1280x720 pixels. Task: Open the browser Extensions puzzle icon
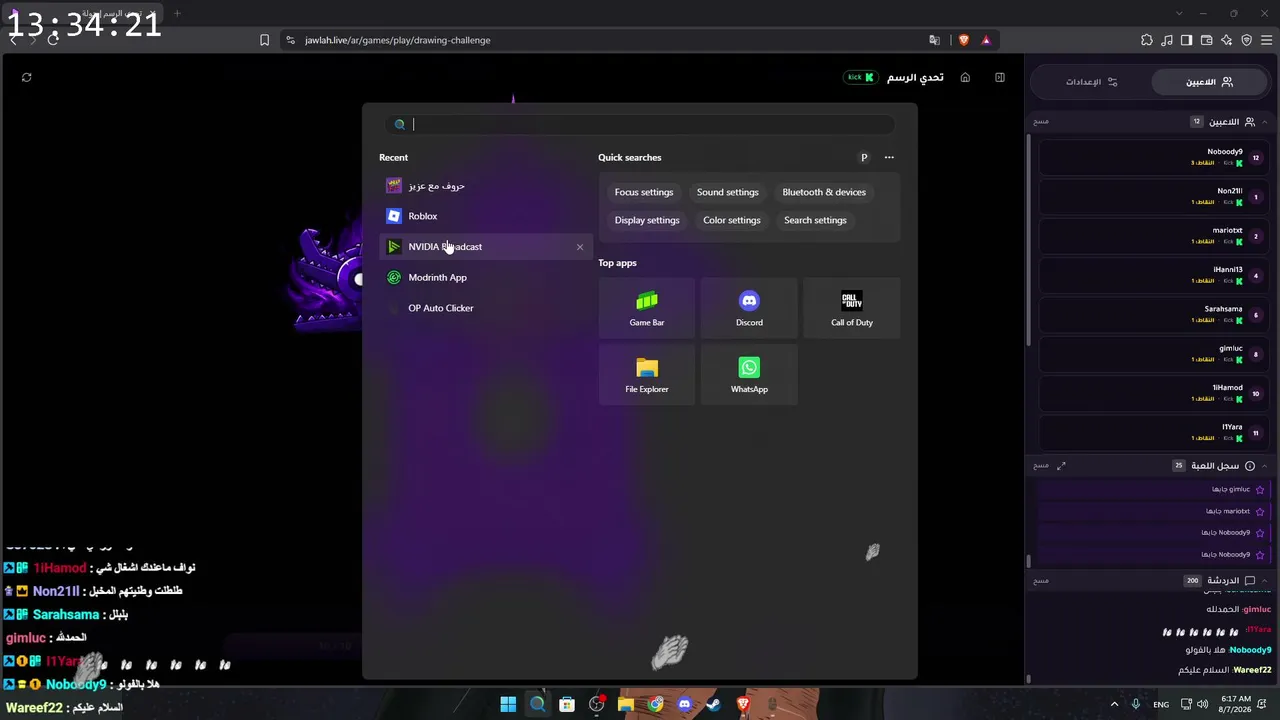[1147, 40]
